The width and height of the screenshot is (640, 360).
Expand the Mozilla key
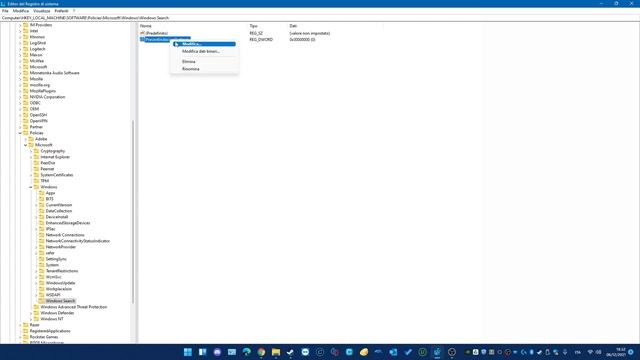click(20, 79)
